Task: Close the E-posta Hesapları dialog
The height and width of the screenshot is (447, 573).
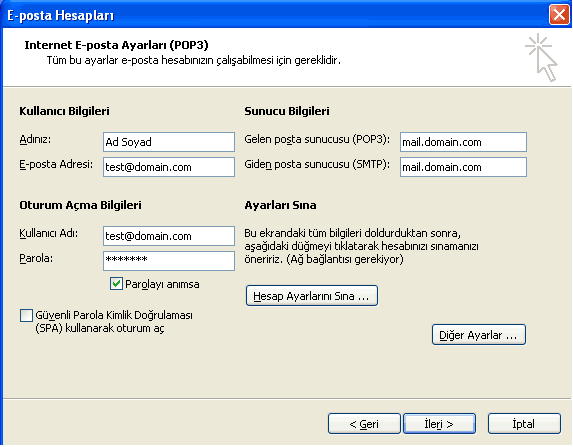Action: [559, 15]
